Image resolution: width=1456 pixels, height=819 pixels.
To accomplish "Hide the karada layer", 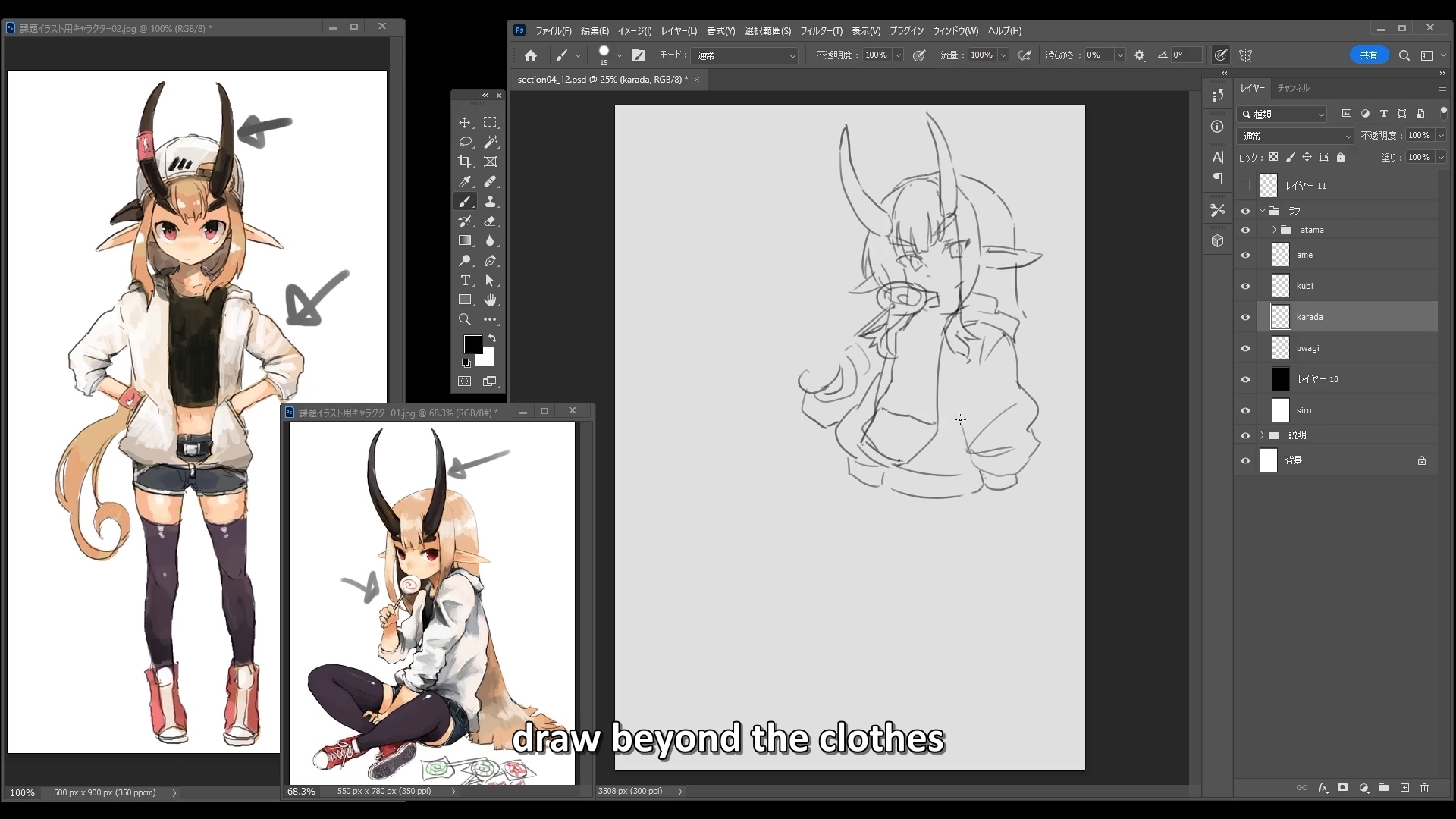I will coord(1245,317).
